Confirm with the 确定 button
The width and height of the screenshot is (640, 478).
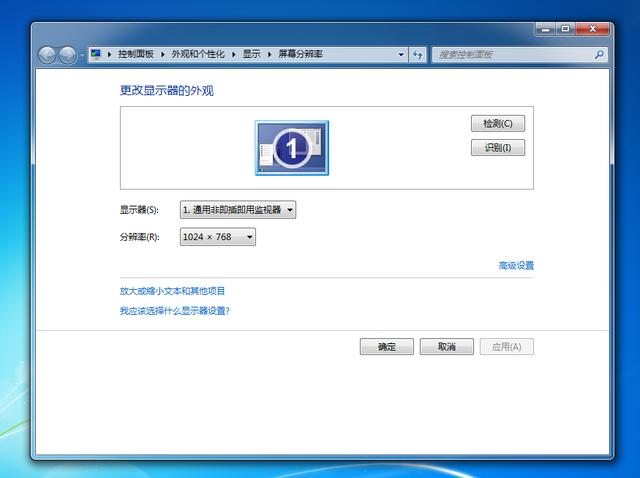point(386,347)
